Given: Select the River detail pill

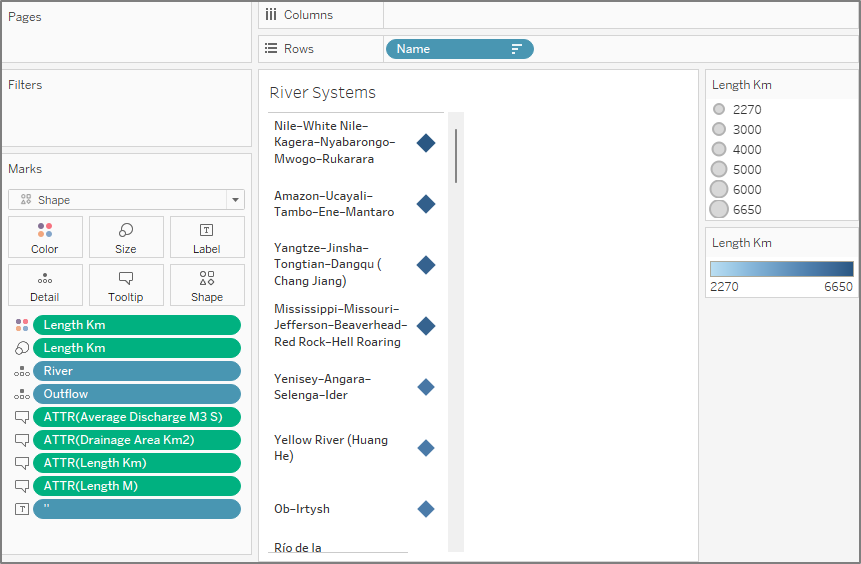Looking at the screenshot, I should [137, 371].
